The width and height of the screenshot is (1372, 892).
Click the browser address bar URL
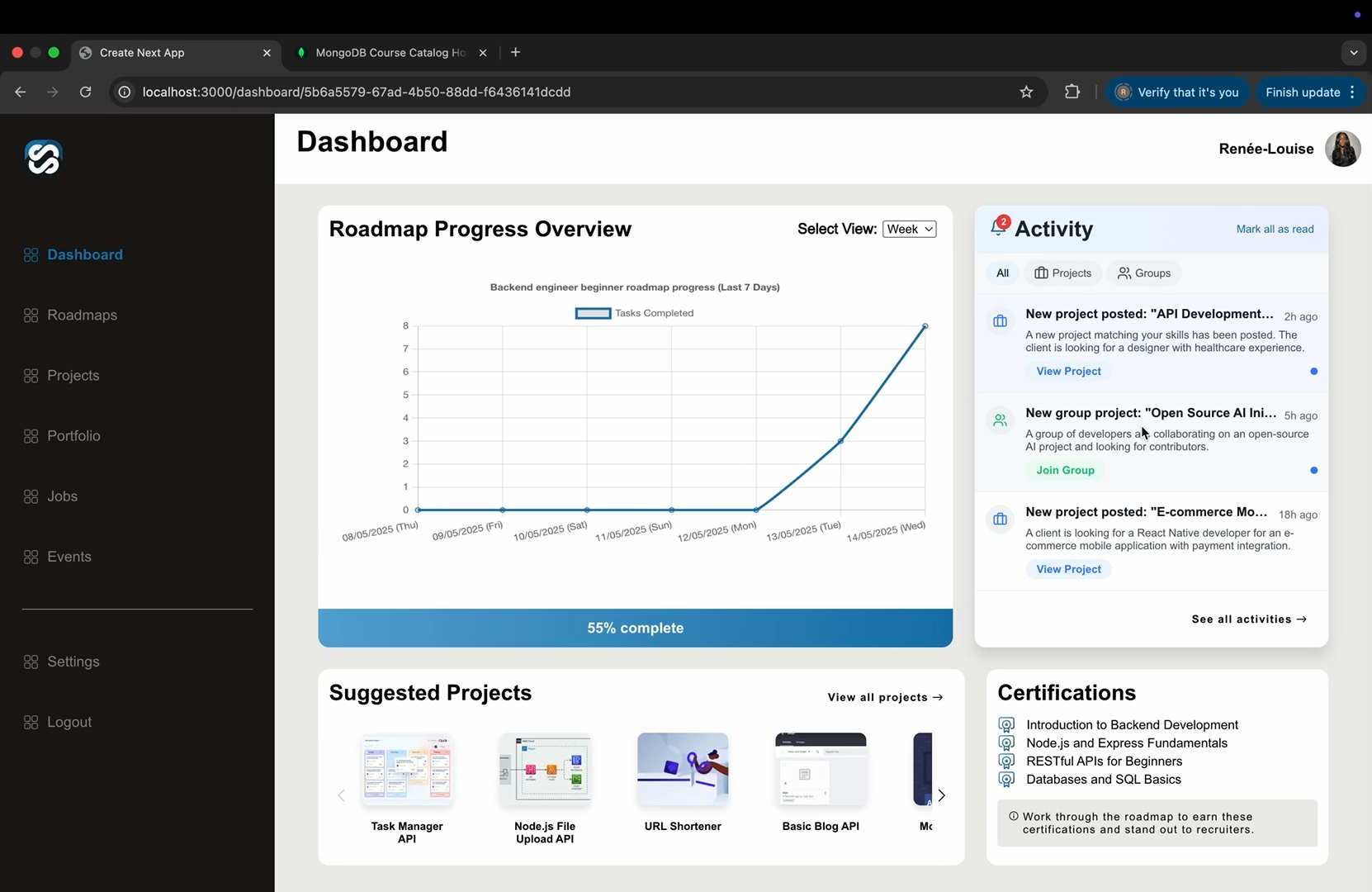pyautogui.click(x=357, y=92)
